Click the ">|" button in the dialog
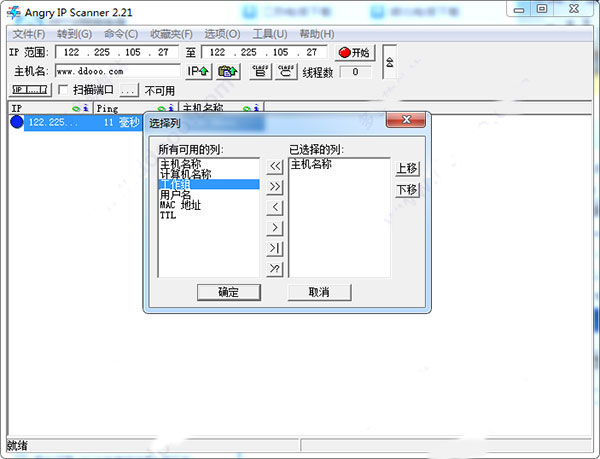 (275, 248)
